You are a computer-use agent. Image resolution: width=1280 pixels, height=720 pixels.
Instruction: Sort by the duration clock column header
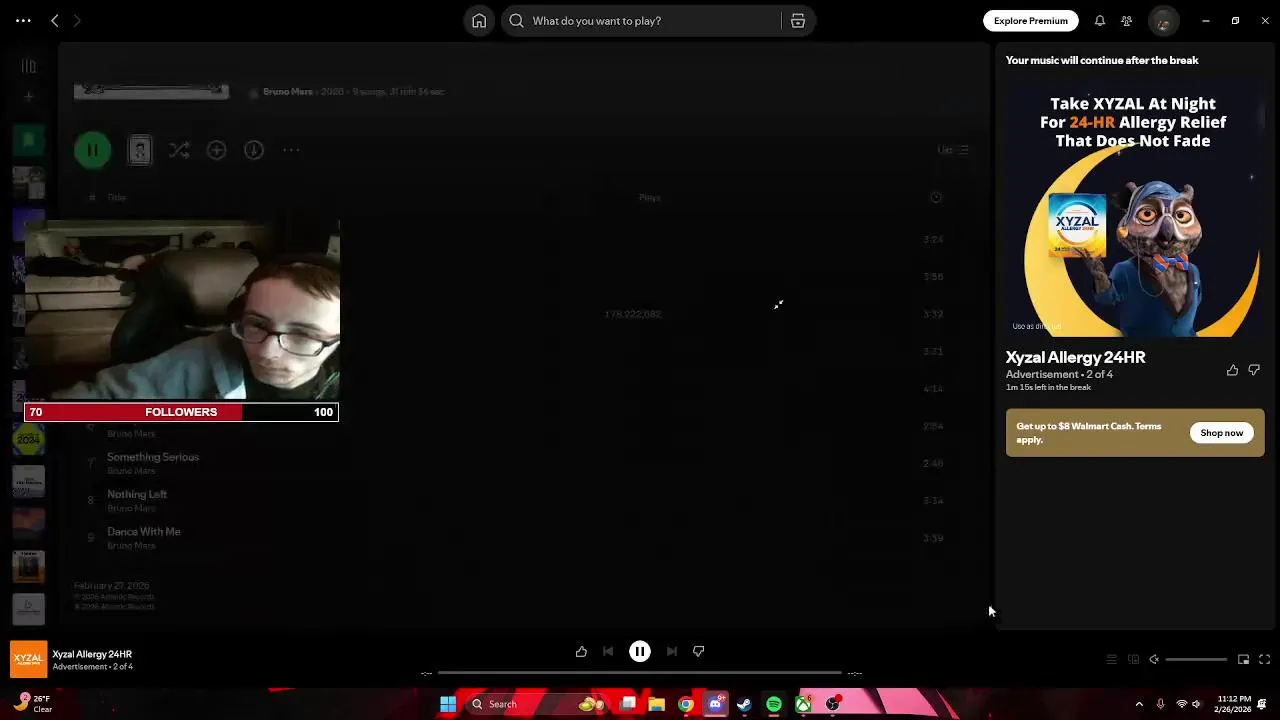[x=936, y=198]
